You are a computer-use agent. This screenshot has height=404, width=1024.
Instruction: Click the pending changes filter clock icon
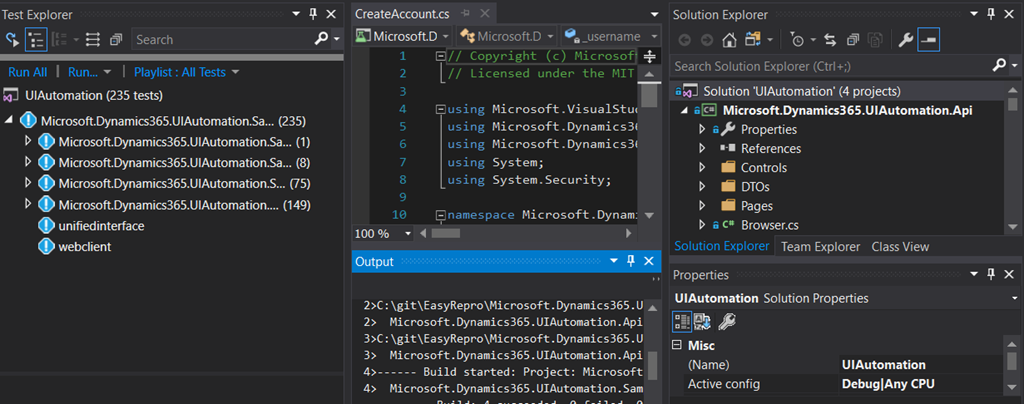click(x=797, y=40)
